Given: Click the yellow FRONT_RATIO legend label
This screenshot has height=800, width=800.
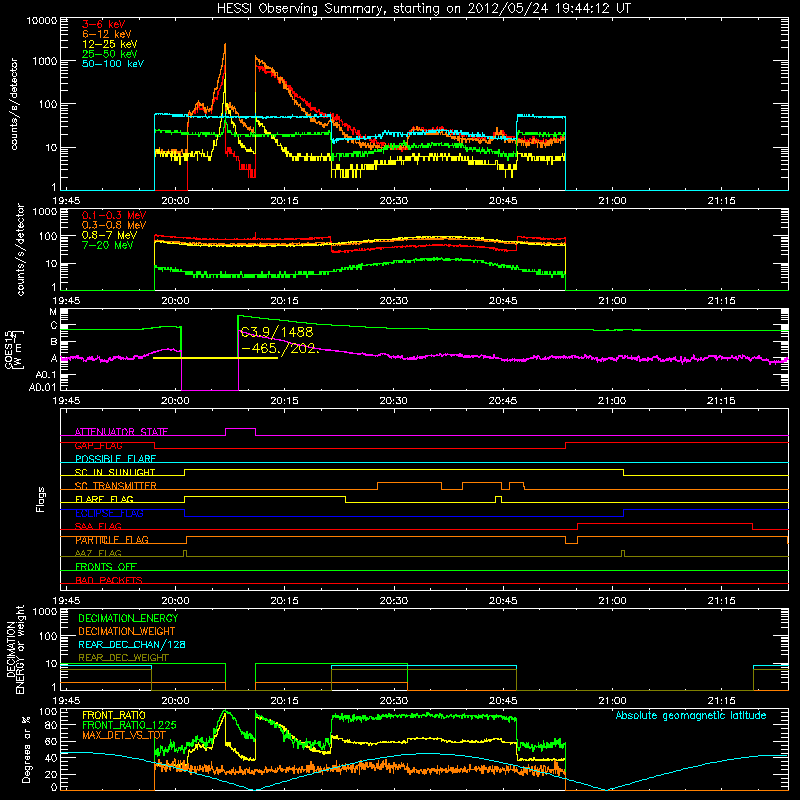Looking at the screenshot, I should [x=114, y=715].
